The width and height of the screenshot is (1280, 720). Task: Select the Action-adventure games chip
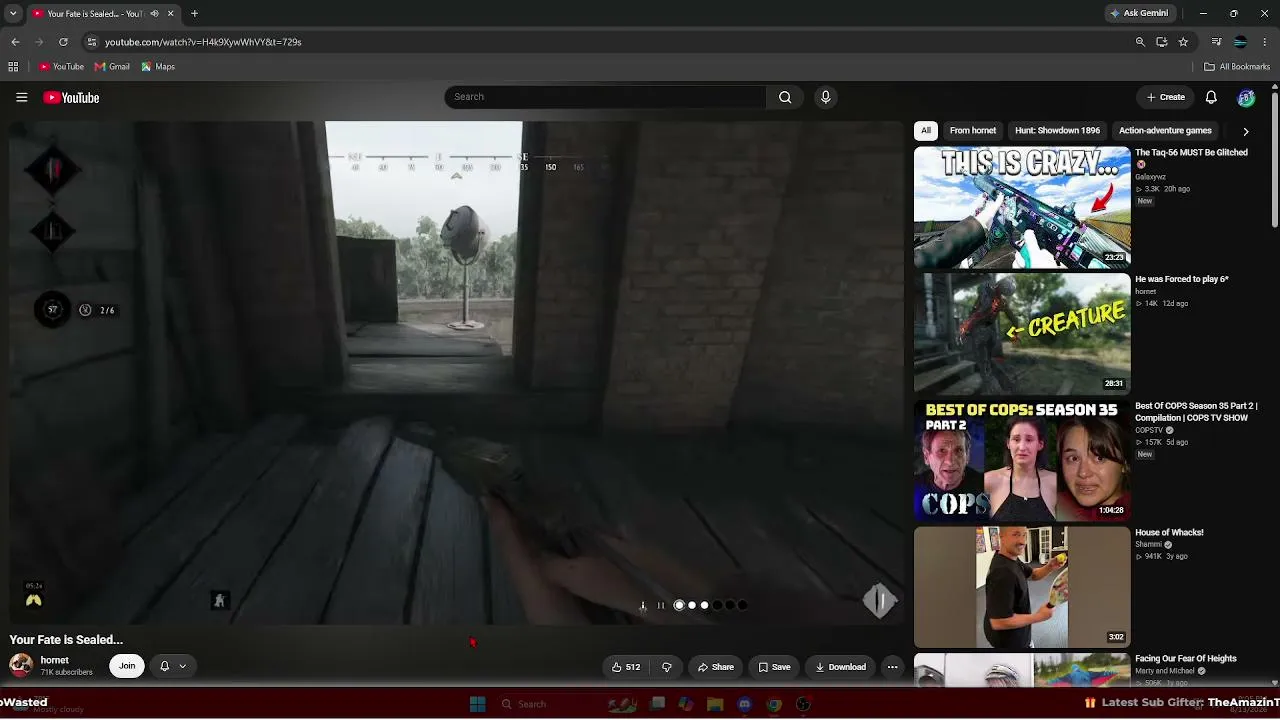click(x=1165, y=131)
